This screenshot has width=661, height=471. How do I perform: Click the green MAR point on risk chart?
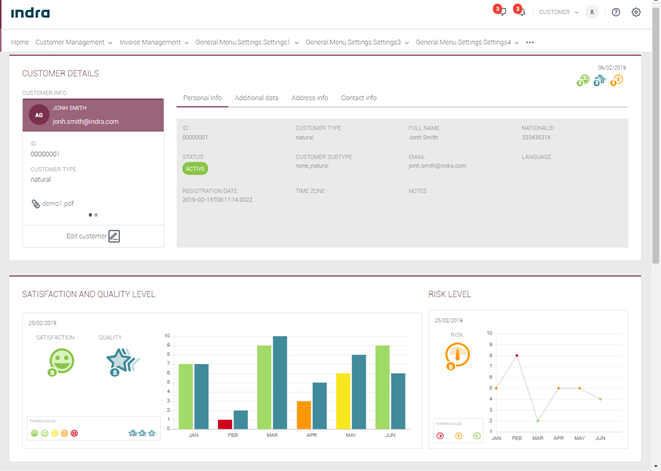538,421
